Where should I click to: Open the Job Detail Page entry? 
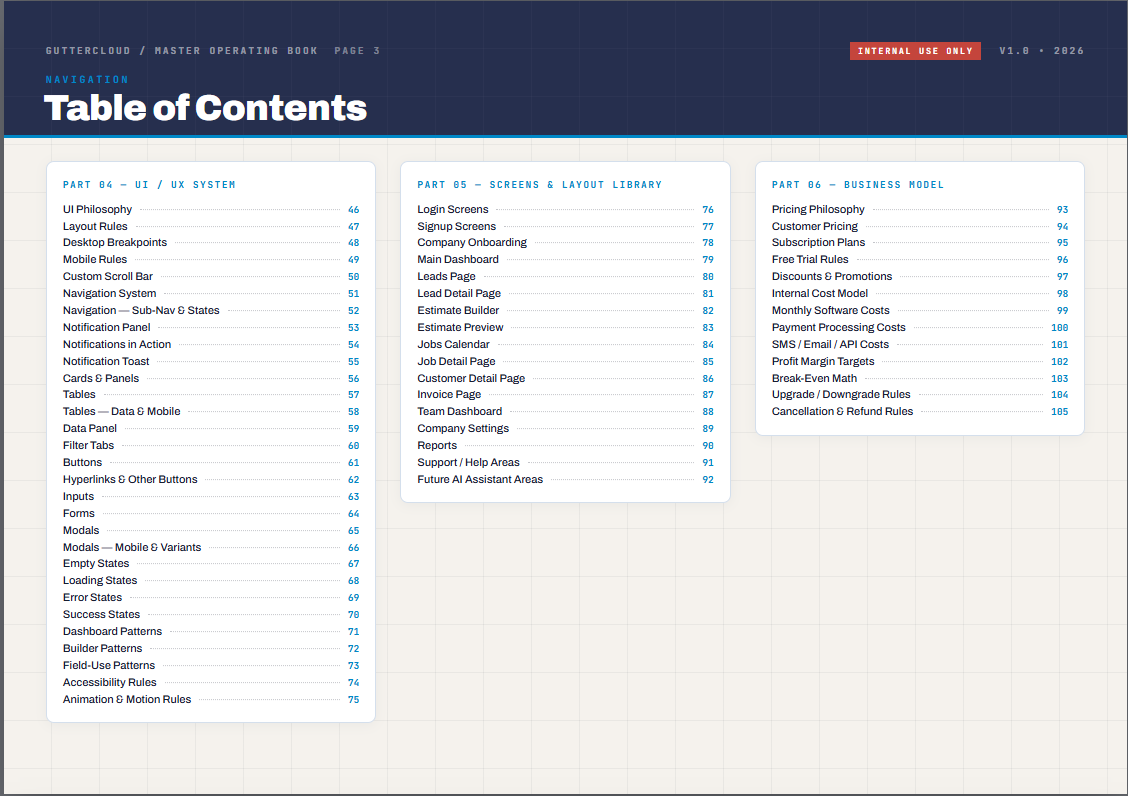point(565,361)
